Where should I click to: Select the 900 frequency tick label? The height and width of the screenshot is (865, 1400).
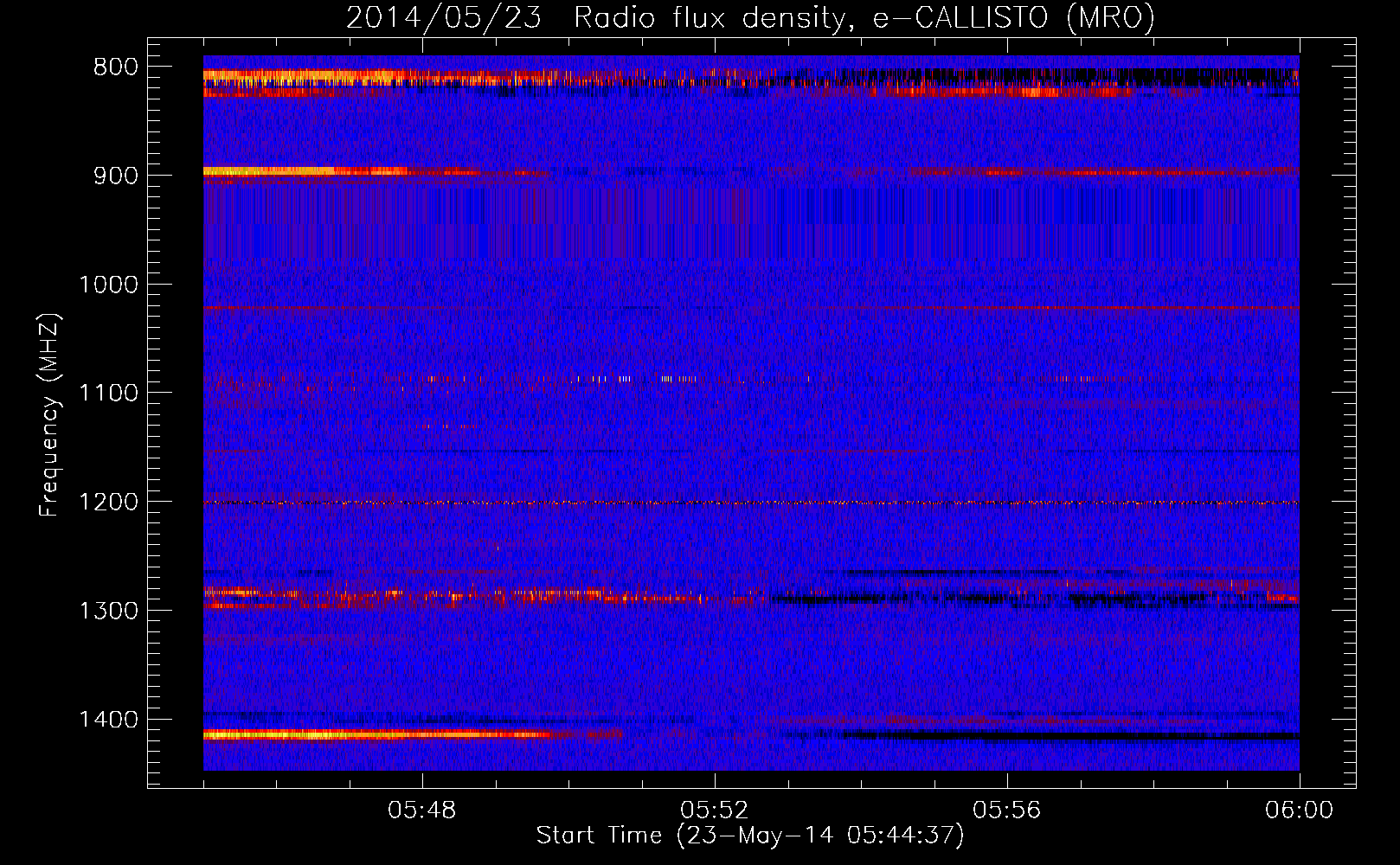tap(116, 176)
